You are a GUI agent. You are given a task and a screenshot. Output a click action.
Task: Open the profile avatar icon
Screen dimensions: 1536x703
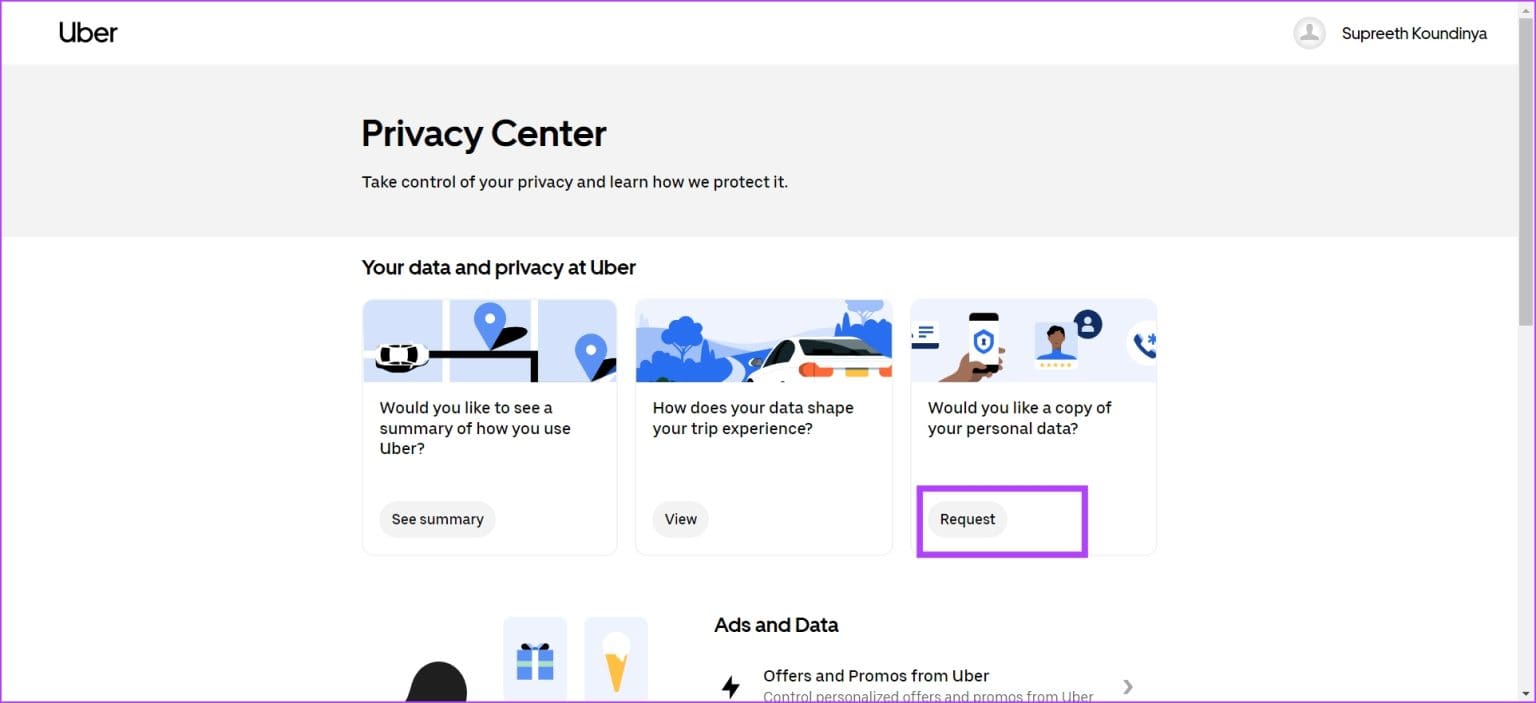pyautogui.click(x=1309, y=33)
